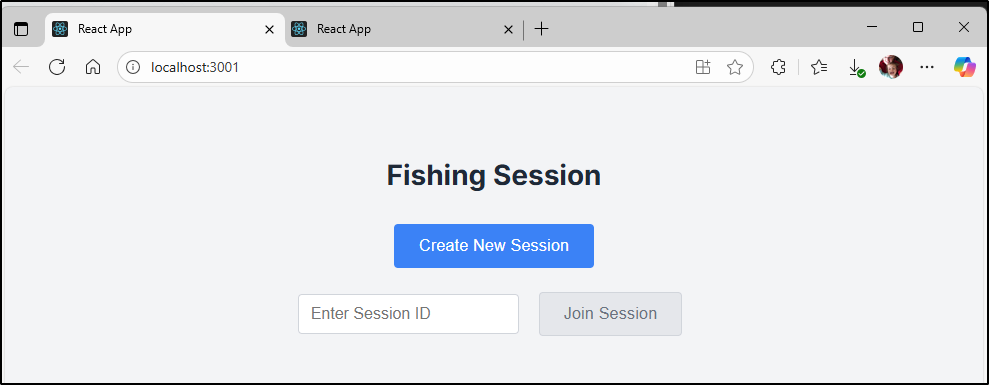Show the Downloads panel
This screenshot has height=385, width=989.
coord(856,68)
